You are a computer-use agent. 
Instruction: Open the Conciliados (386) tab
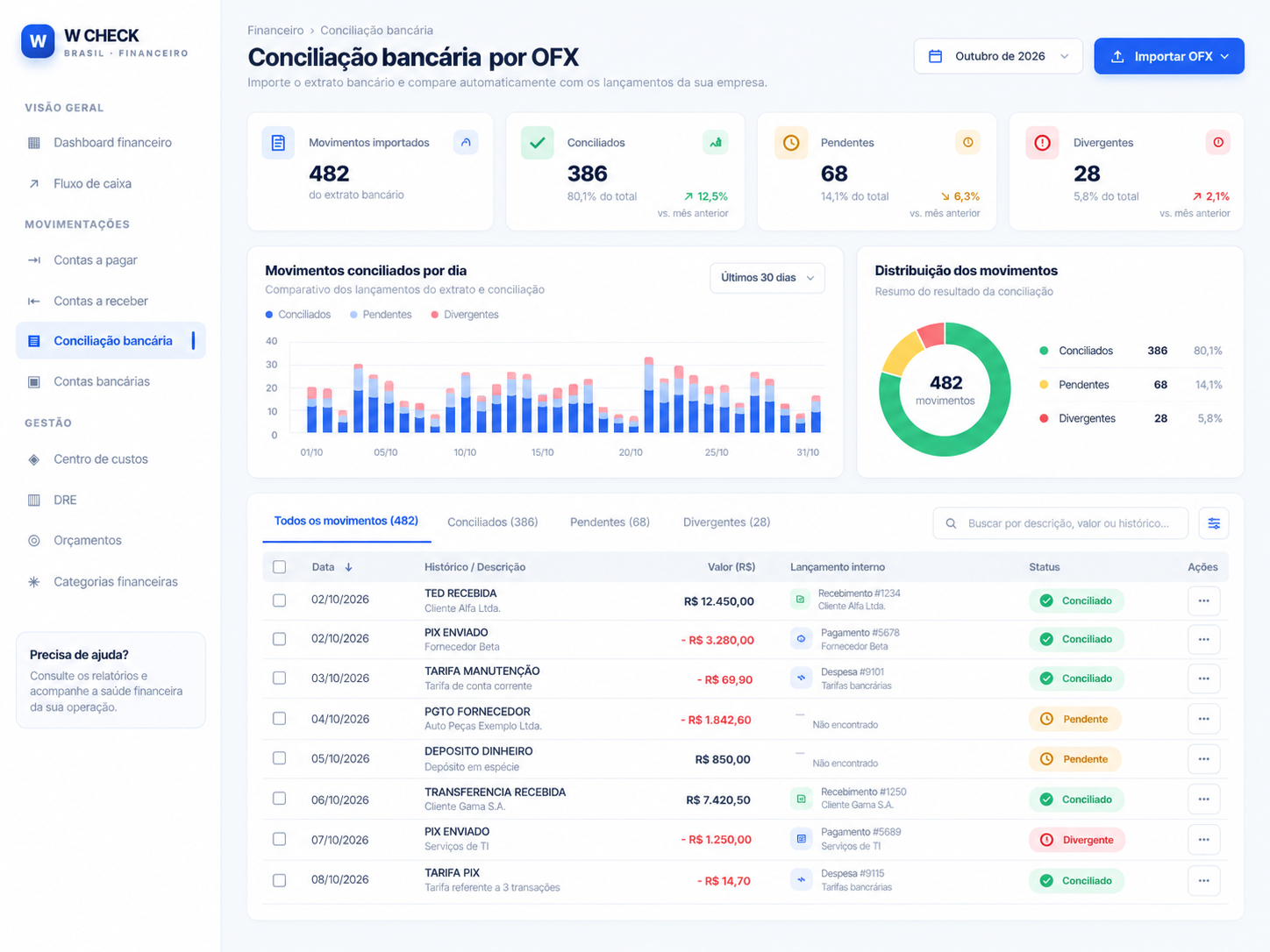pyautogui.click(x=493, y=522)
